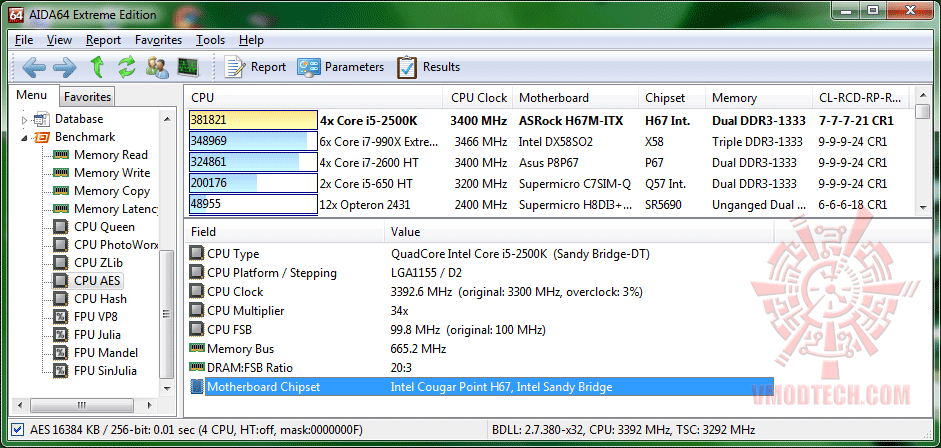Image resolution: width=941 pixels, height=448 pixels.
Task: Click the tree horizontal scroll-right arrow
Action: pyautogui.click(x=151, y=403)
